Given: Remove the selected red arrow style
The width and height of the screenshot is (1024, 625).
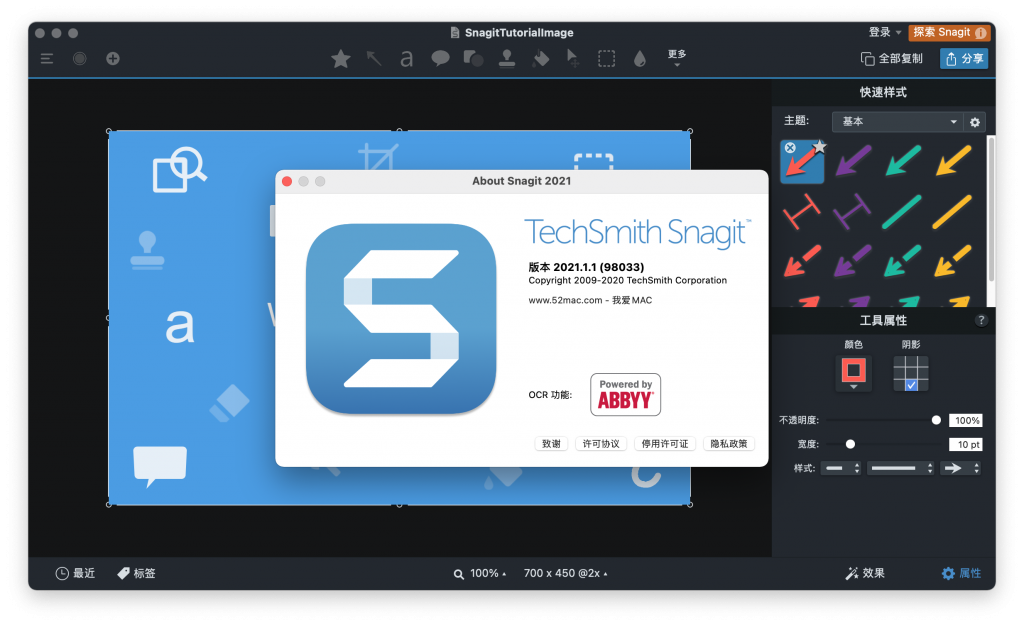Looking at the screenshot, I should pyautogui.click(x=790, y=148).
